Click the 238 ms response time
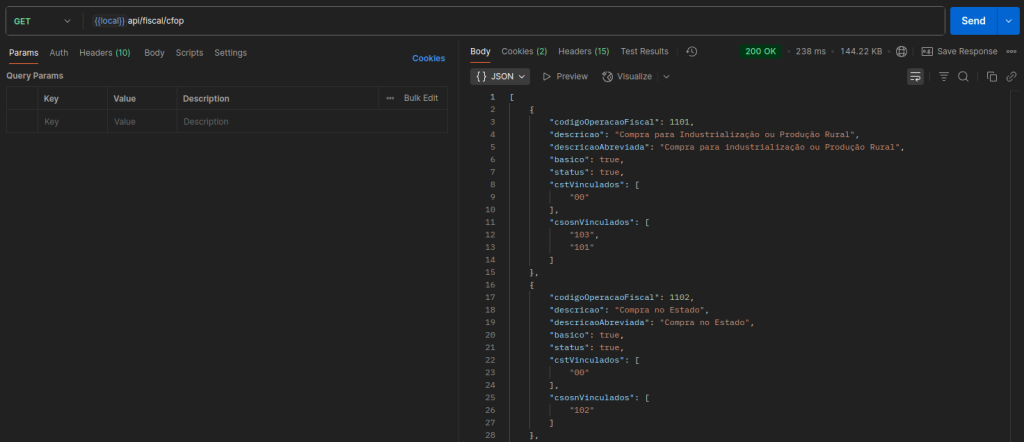1024x442 pixels. click(810, 52)
